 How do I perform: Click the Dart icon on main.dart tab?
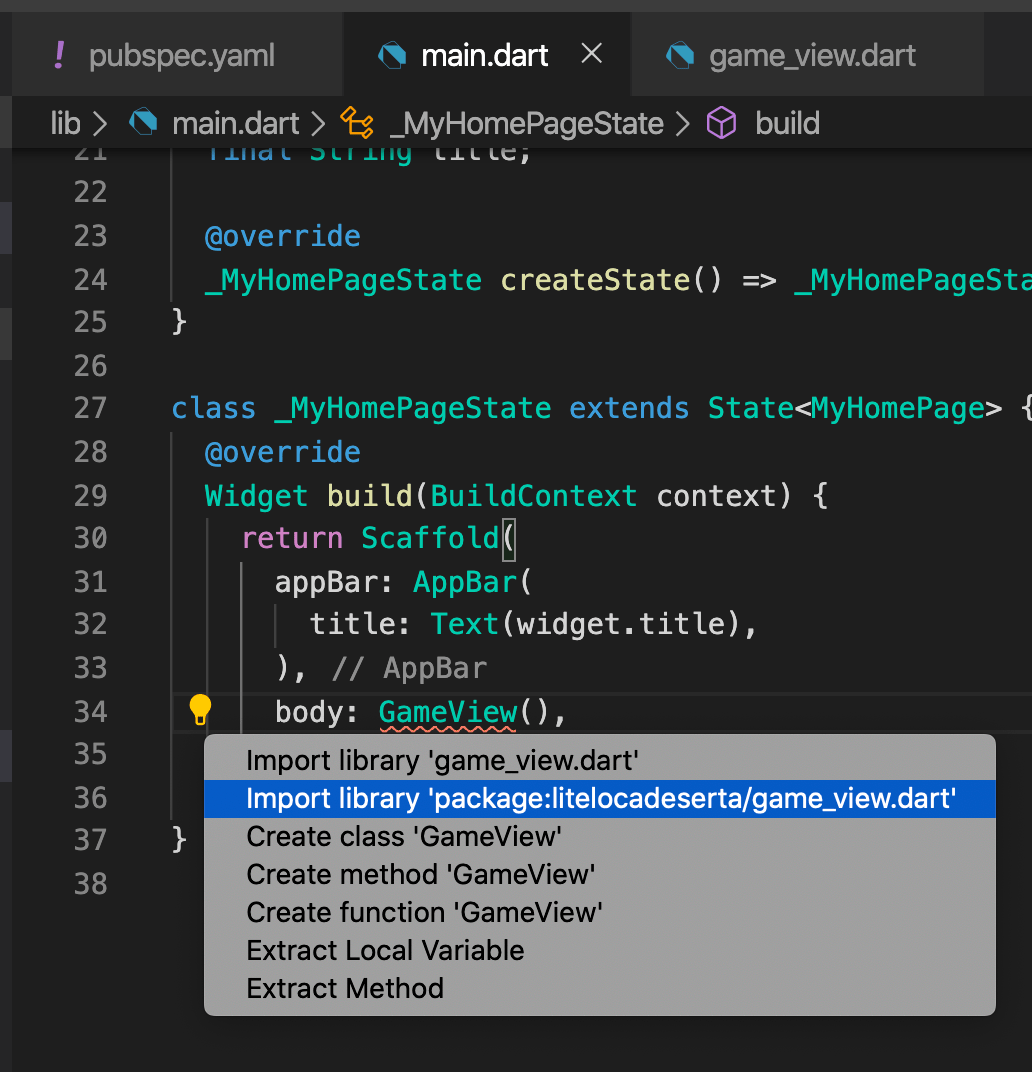392,55
